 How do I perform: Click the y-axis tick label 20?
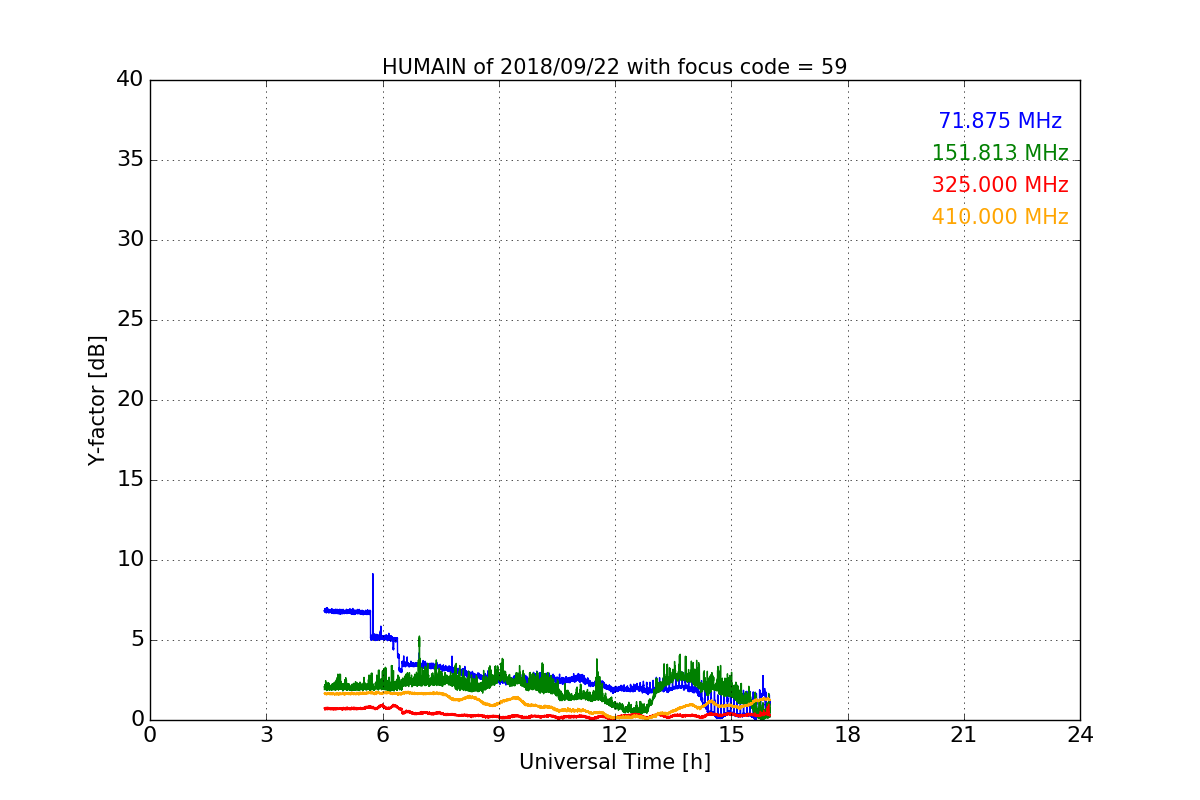click(130, 400)
